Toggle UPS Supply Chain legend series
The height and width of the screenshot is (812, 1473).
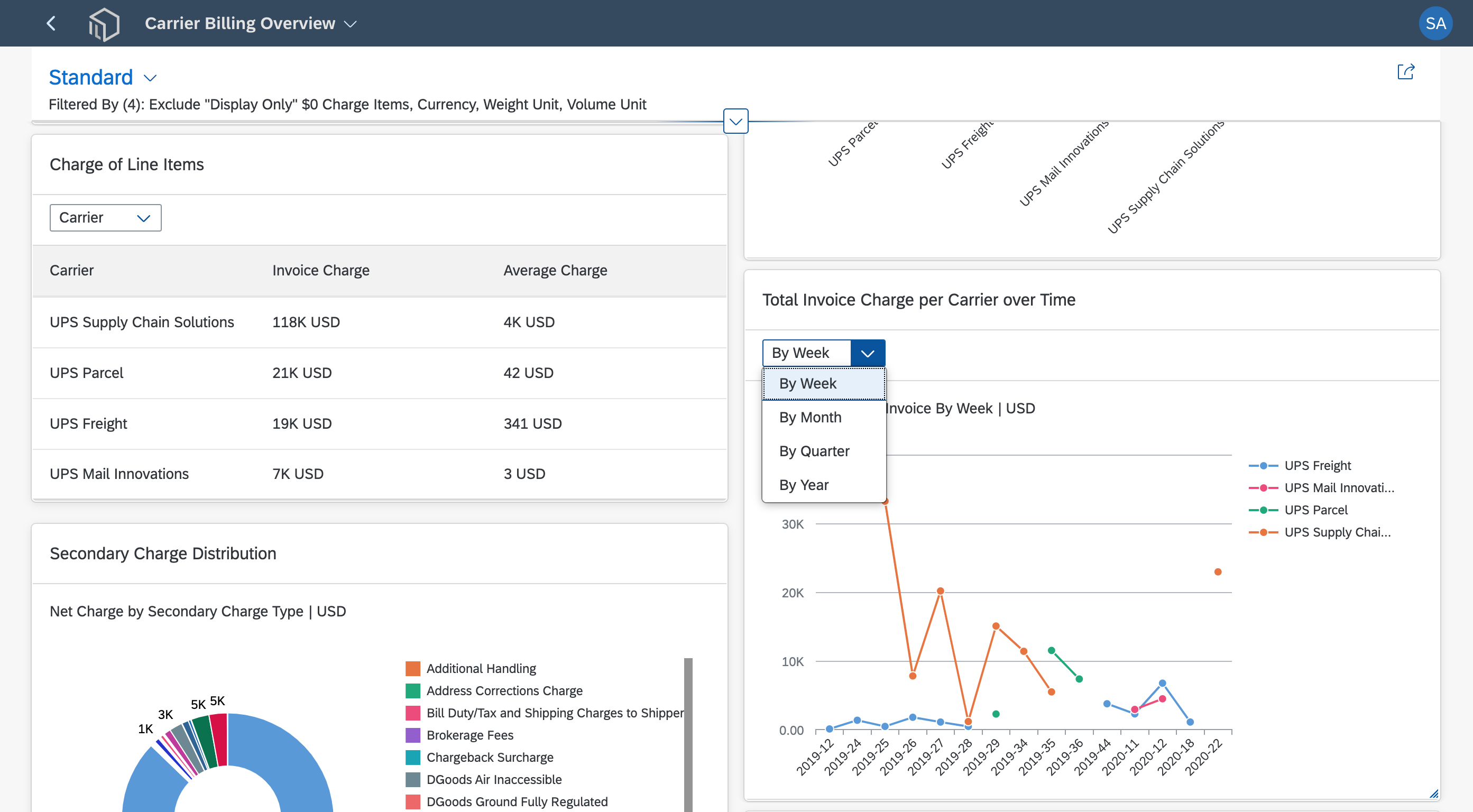[1320, 532]
